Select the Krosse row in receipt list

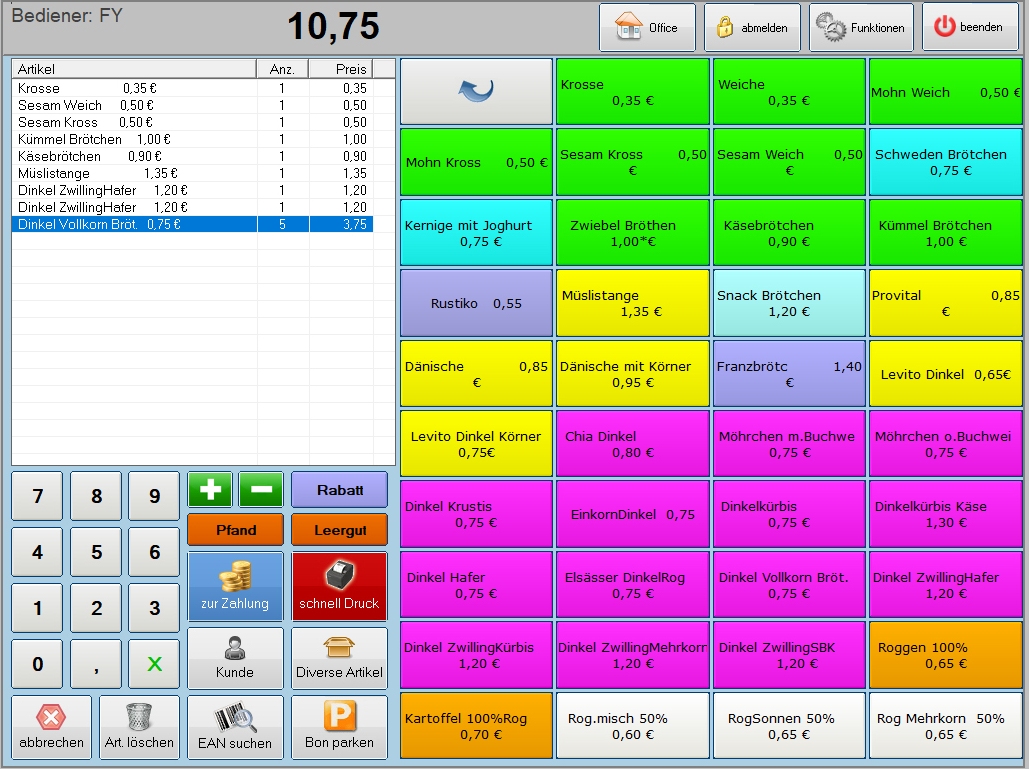tap(193, 88)
